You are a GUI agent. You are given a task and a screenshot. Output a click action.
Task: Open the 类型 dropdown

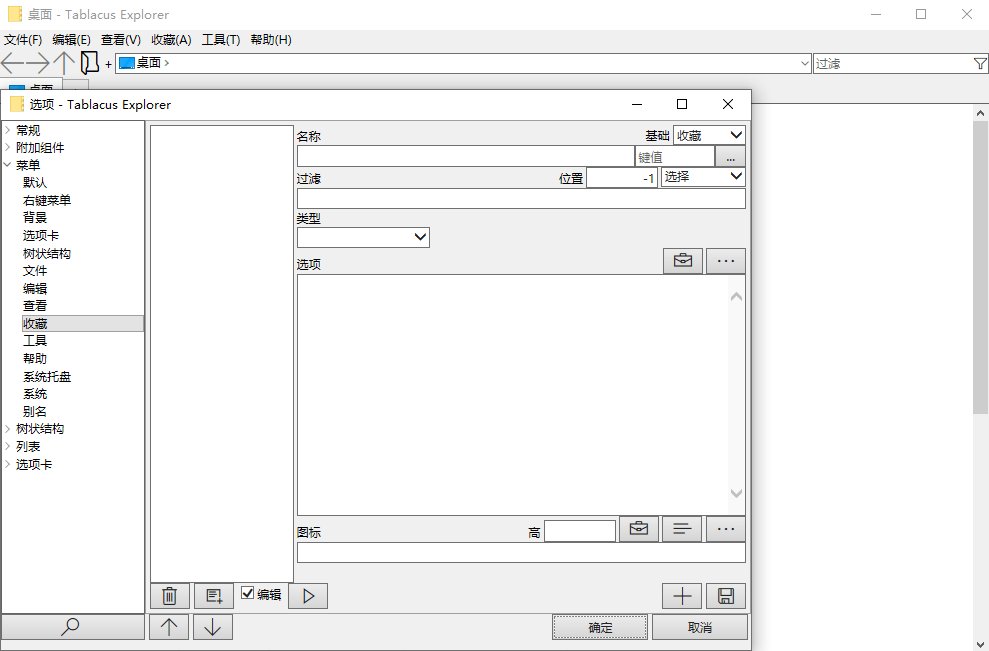(x=363, y=237)
